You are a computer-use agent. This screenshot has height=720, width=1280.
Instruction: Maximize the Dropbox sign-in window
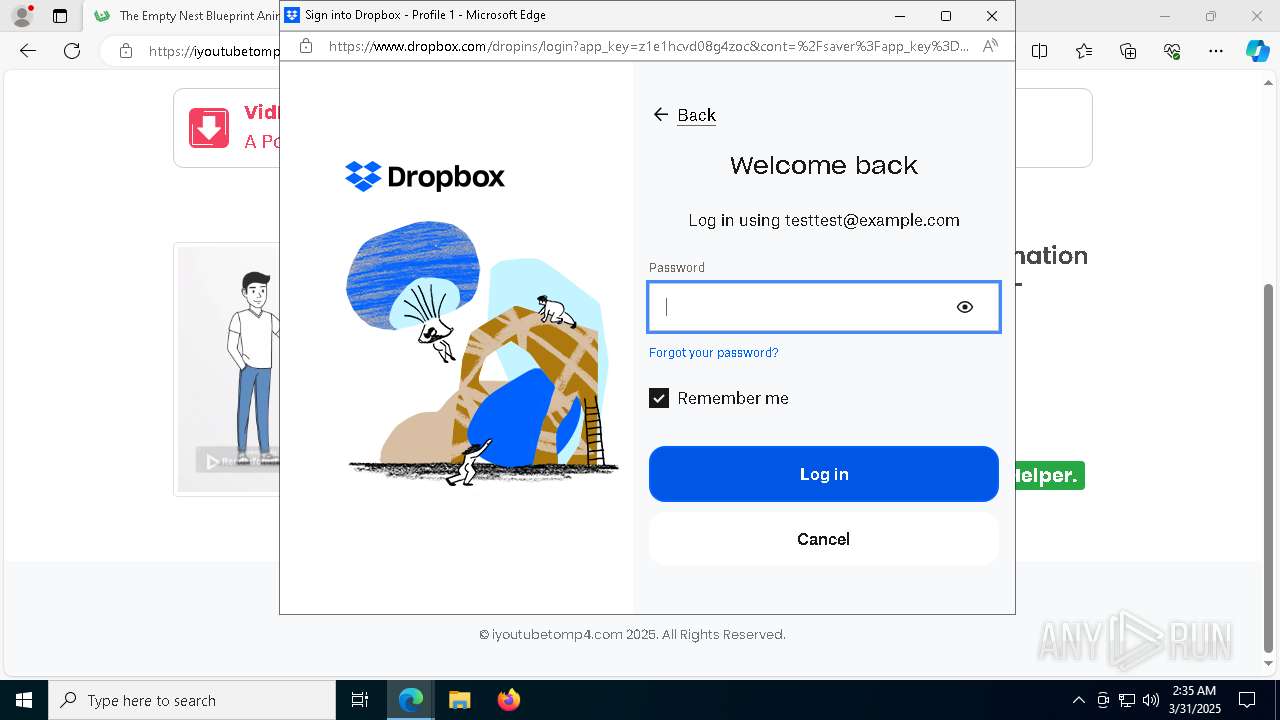coord(946,16)
